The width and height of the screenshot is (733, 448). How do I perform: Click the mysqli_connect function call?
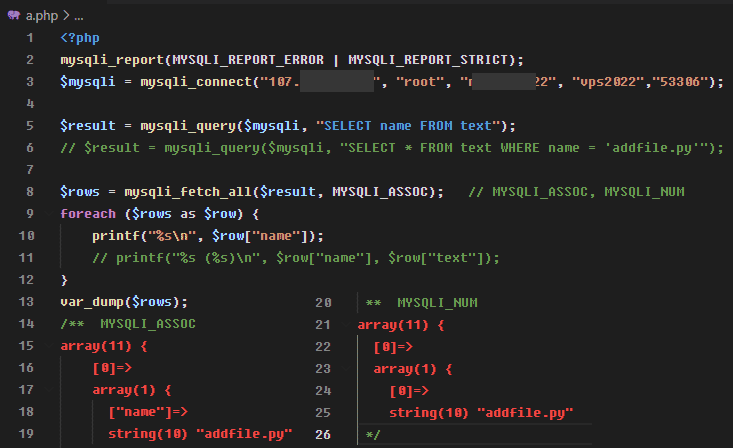click(x=196, y=82)
